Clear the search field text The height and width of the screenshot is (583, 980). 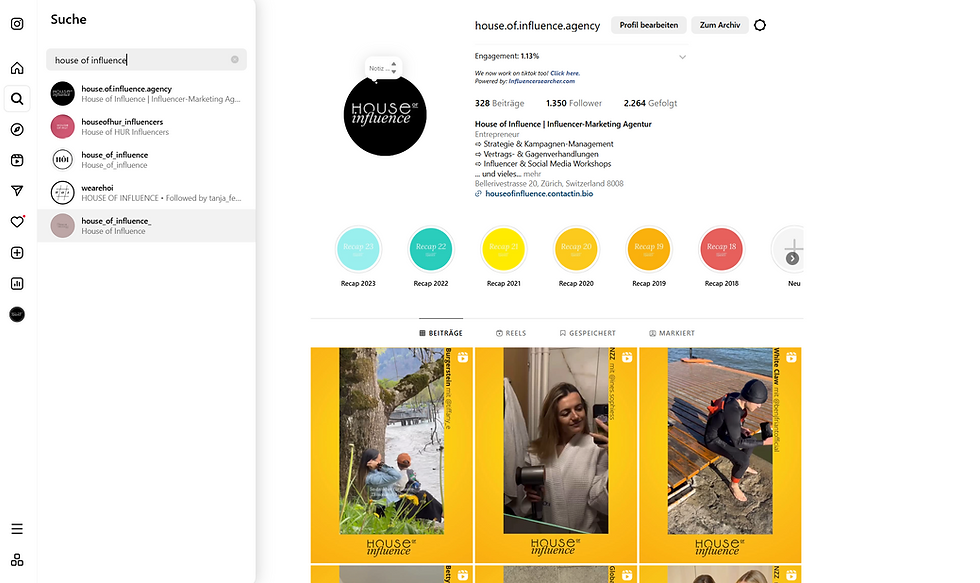234,59
